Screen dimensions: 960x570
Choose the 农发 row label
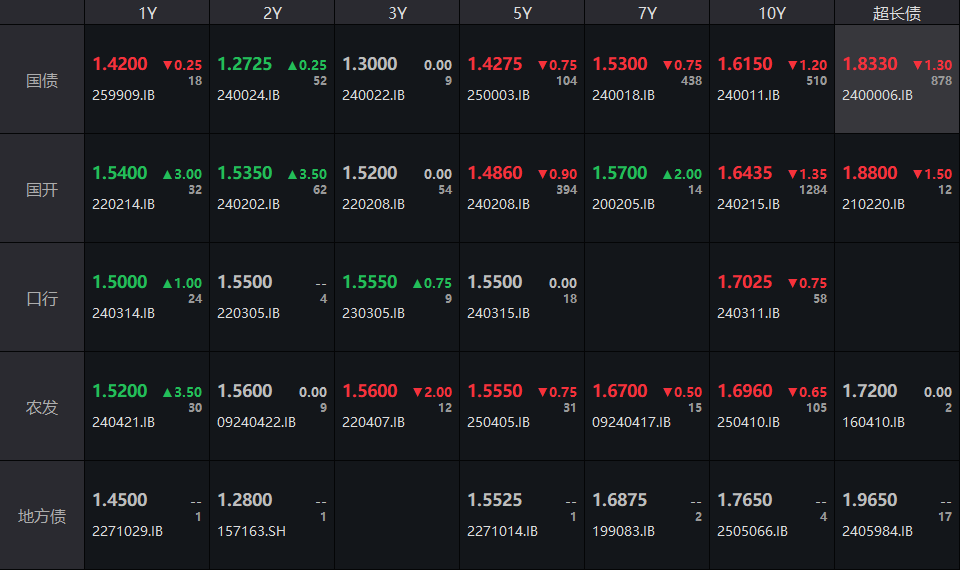42,407
